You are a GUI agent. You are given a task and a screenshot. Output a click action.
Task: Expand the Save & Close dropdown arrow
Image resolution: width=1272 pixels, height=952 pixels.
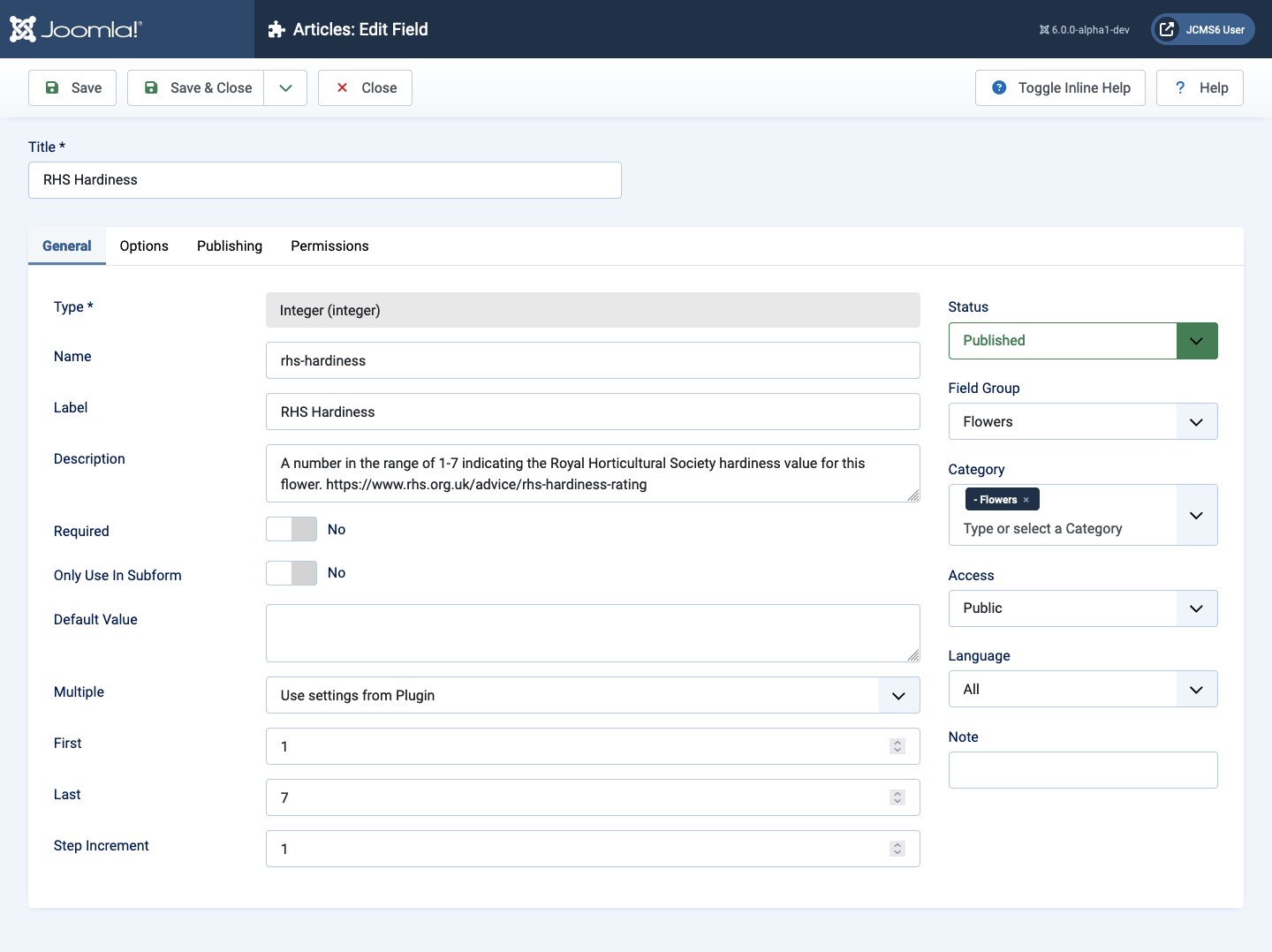point(285,87)
